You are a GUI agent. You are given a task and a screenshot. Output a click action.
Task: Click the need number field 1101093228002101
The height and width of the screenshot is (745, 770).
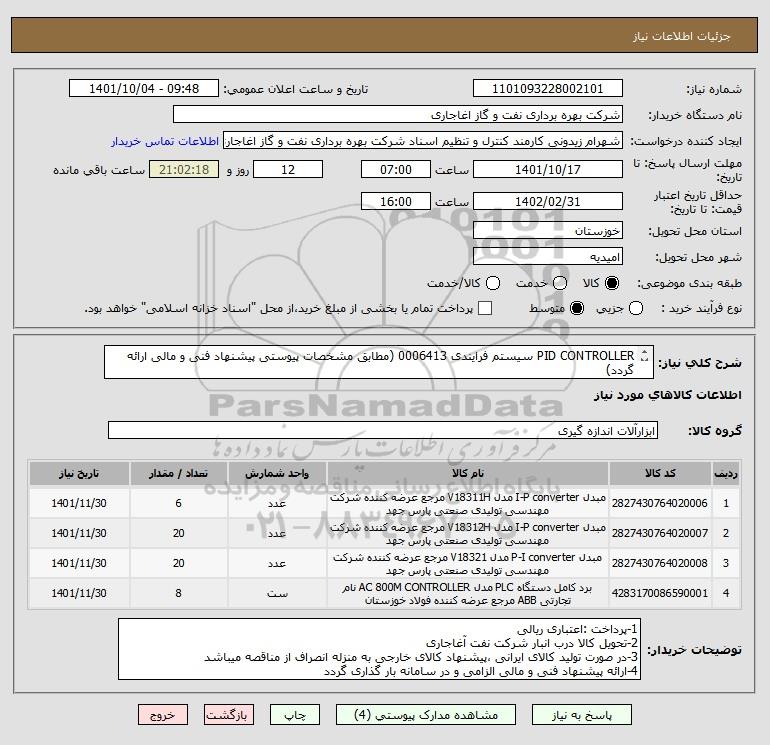548,88
